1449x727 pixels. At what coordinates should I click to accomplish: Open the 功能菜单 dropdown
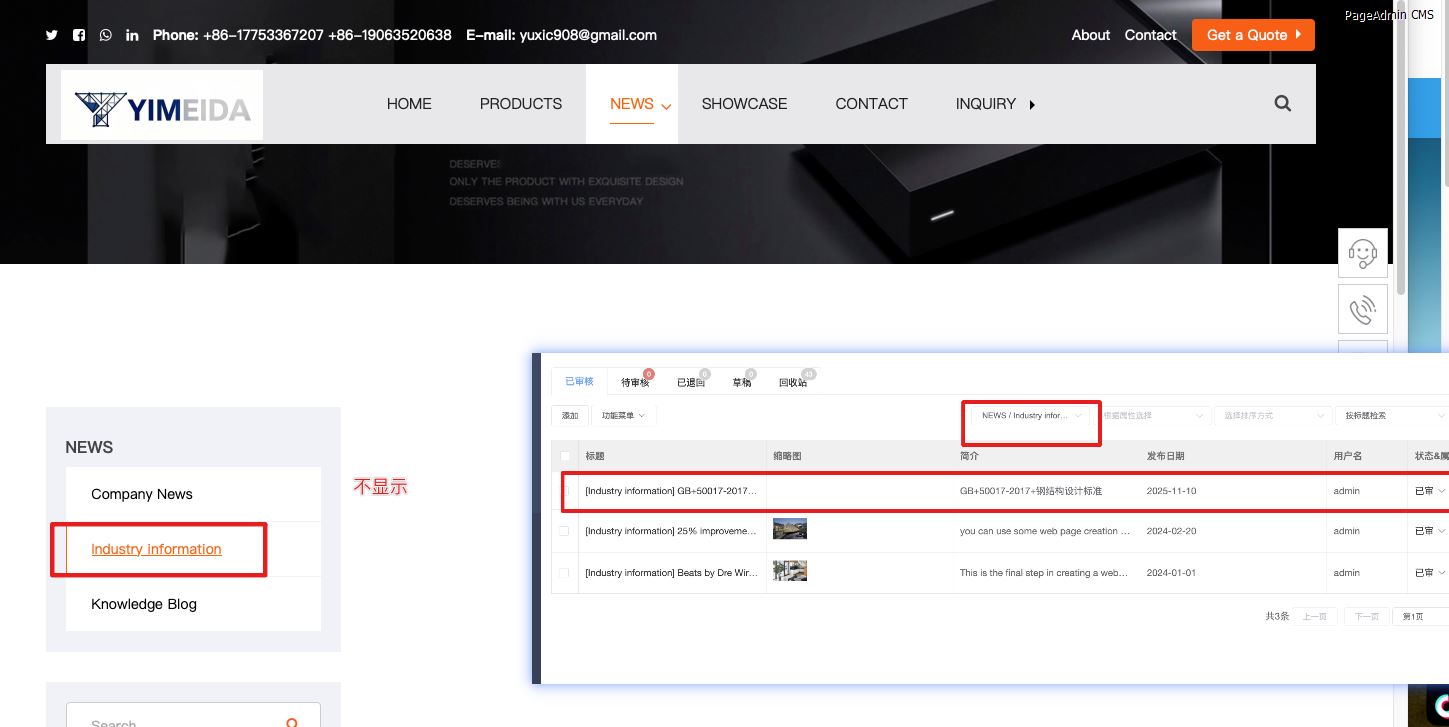click(622, 415)
